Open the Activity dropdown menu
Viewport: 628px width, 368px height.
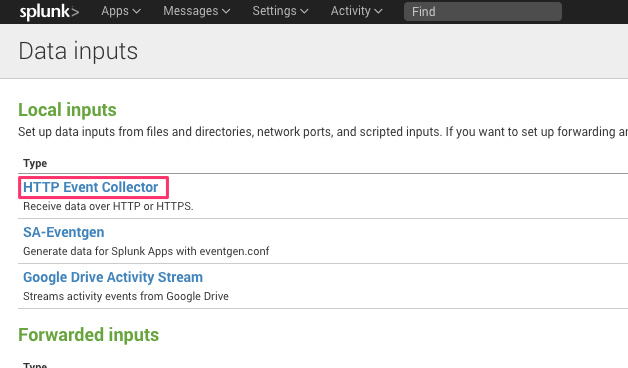(356, 11)
